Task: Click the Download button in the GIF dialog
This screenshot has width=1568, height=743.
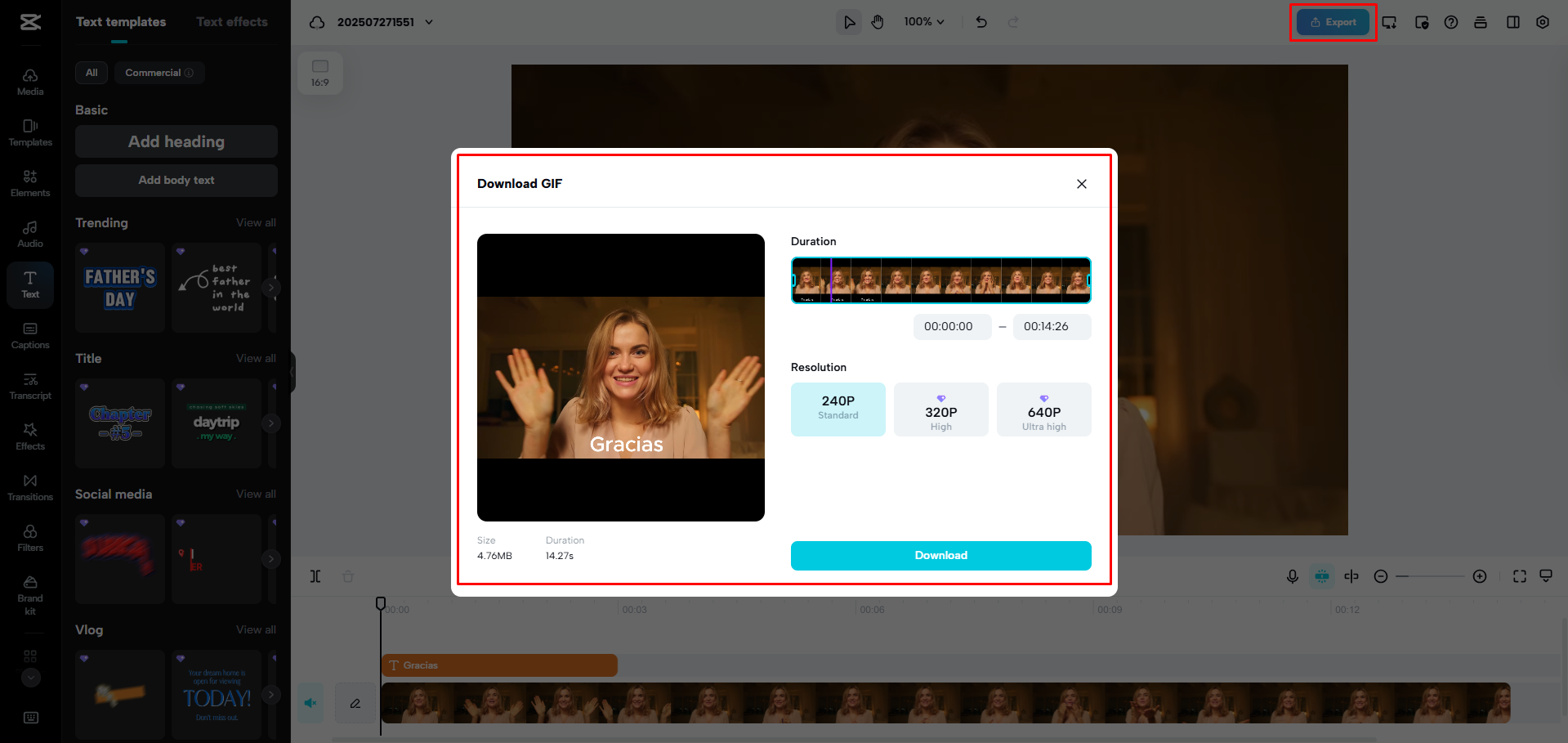Action: [x=940, y=555]
